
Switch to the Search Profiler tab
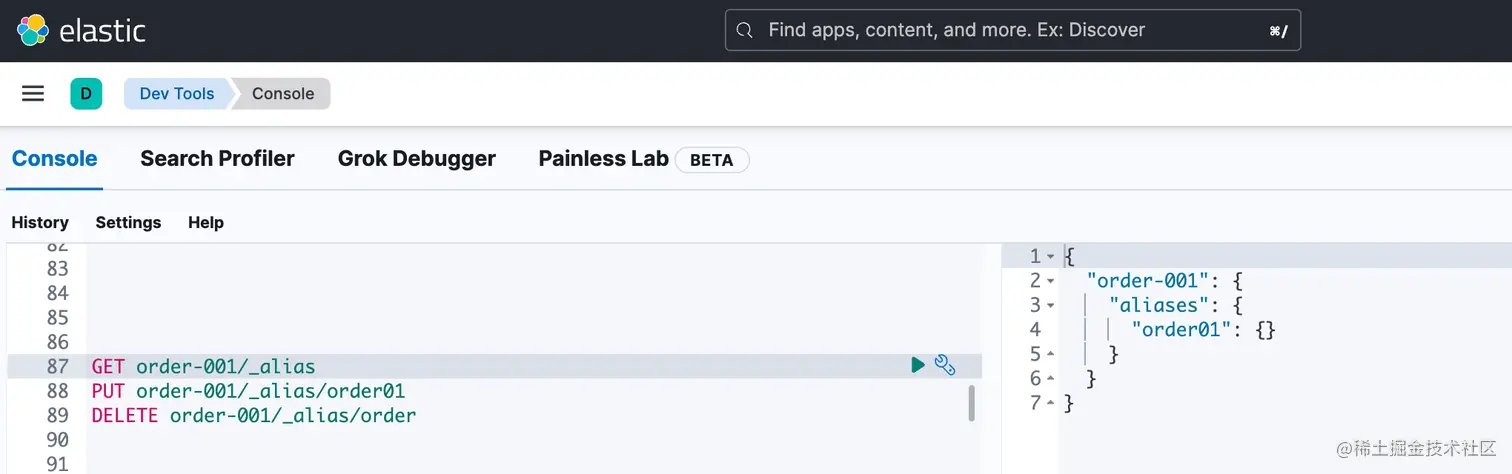point(217,158)
